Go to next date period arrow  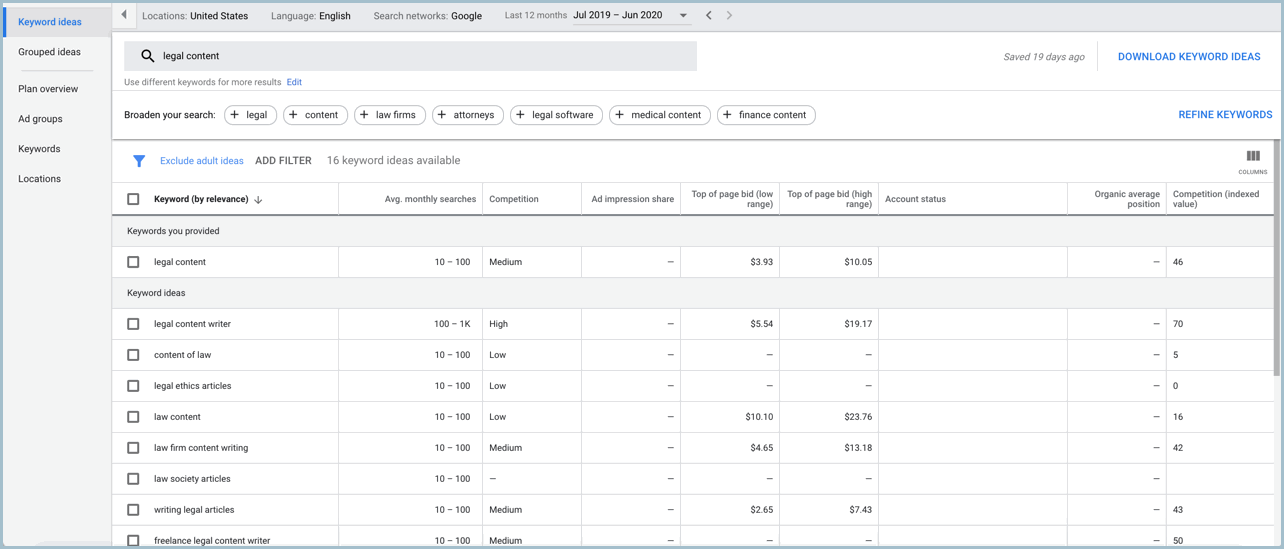click(x=729, y=16)
